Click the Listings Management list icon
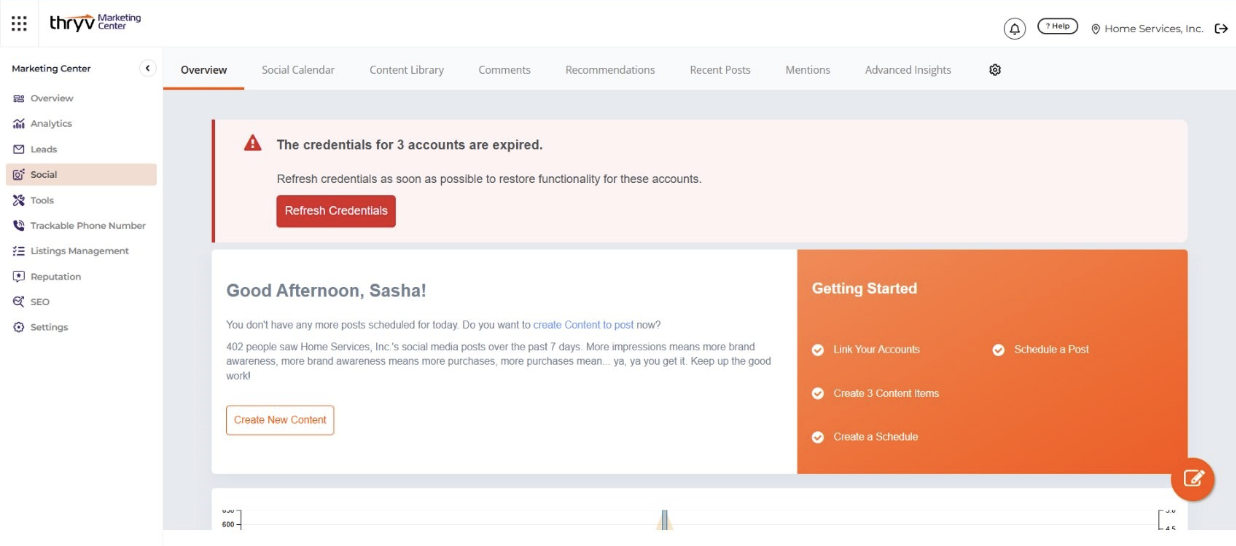The width and height of the screenshot is (1236, 546). point(19,251)
